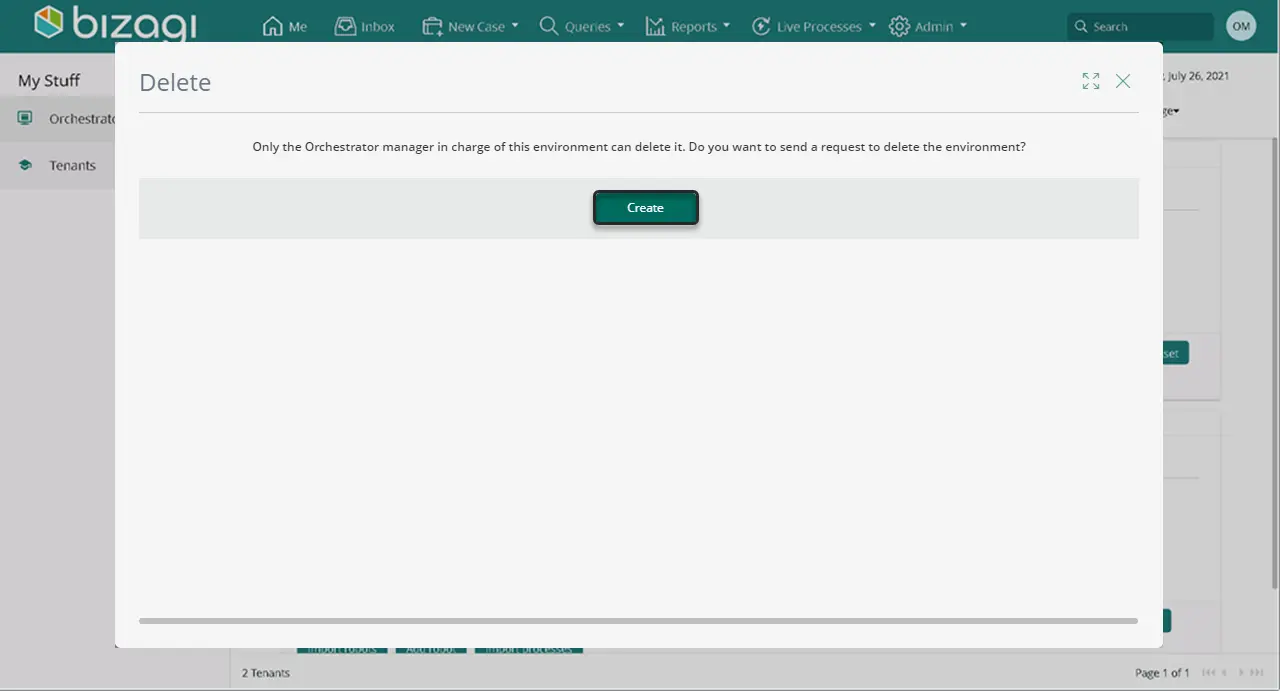Click the page vertical scrollbar

click(x=1274, y=362)
